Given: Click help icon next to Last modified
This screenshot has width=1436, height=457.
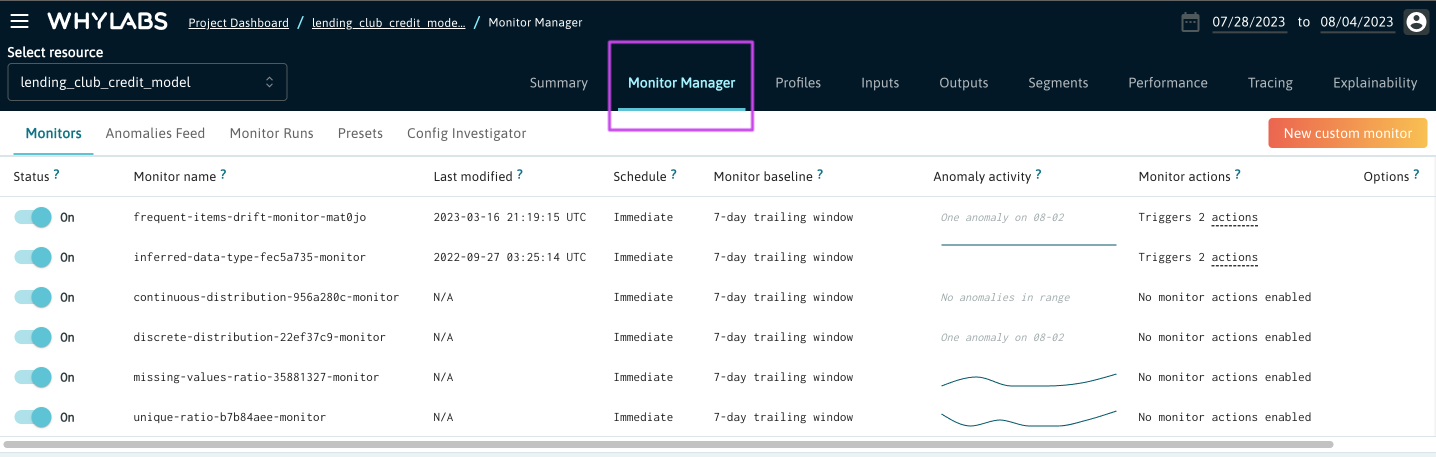Looking at the screenshot, I should pos(520,174).
